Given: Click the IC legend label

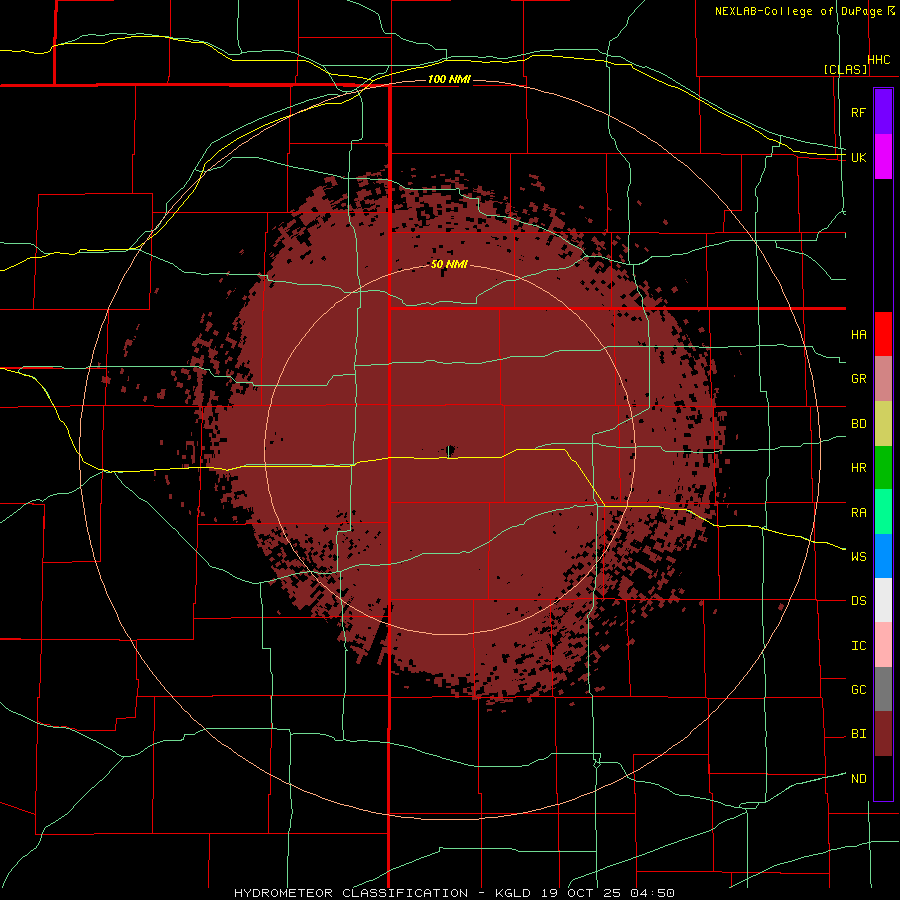Looking at the screenshot, I should coord(858,645).
